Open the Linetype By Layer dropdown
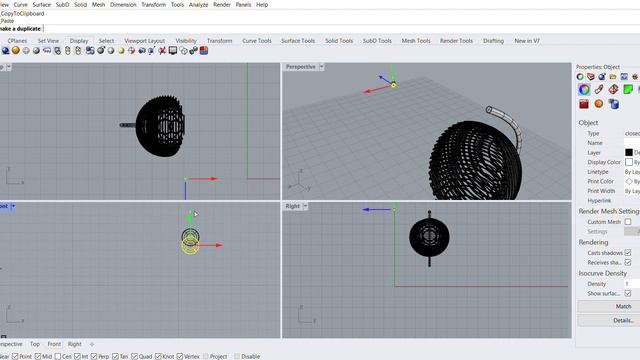Viewport: 640px width, 360px height. (632, 172)
